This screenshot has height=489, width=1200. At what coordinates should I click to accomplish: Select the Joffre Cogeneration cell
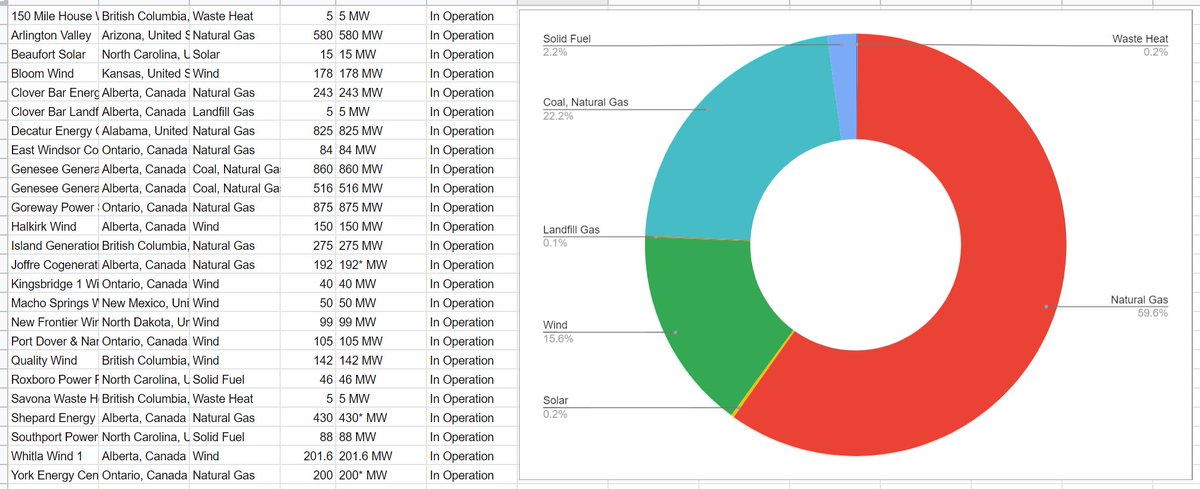(52, 265)
